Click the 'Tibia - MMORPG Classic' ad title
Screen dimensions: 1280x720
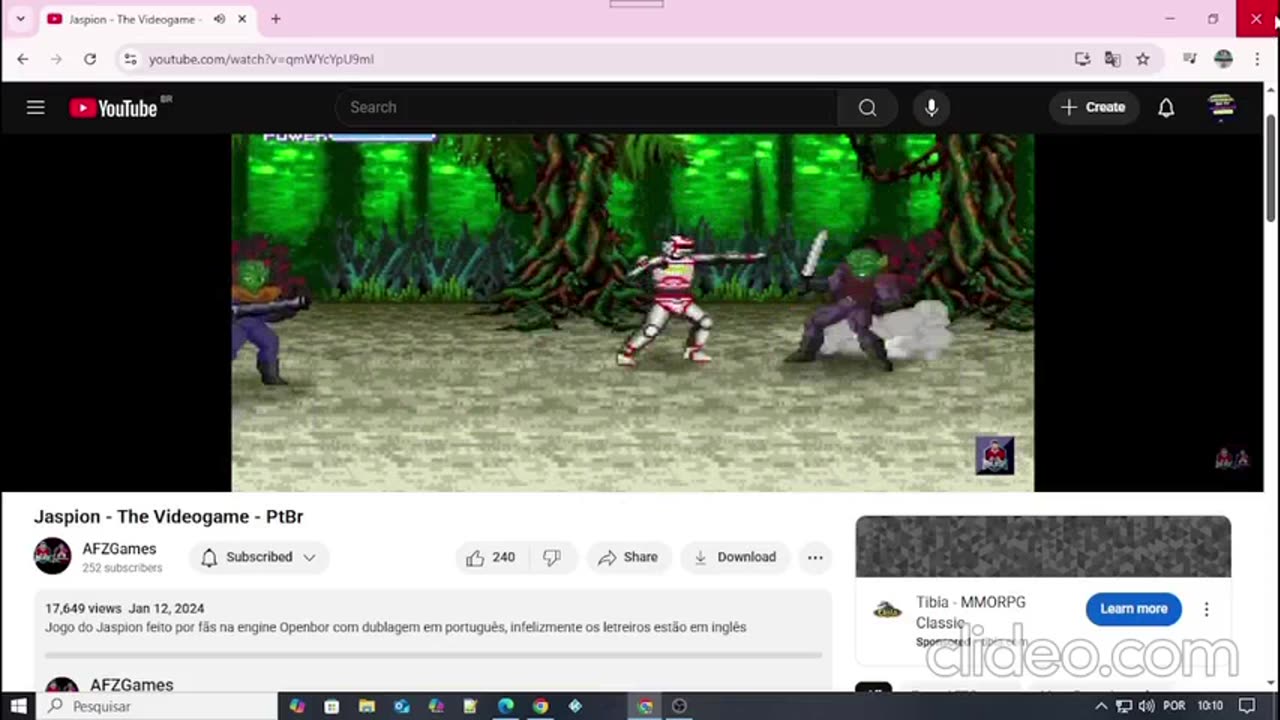pyautogui.click(x=971, y=612)
